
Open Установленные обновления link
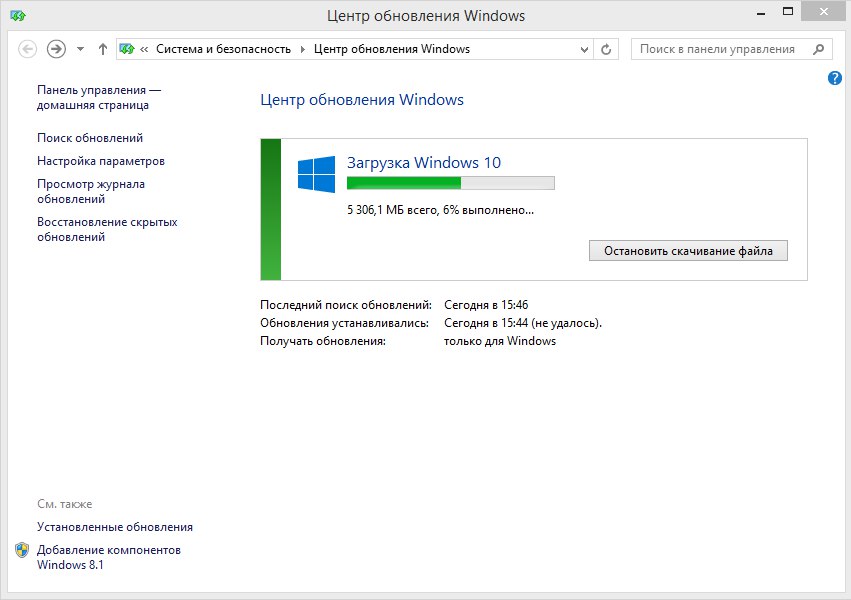coord(115,527)
